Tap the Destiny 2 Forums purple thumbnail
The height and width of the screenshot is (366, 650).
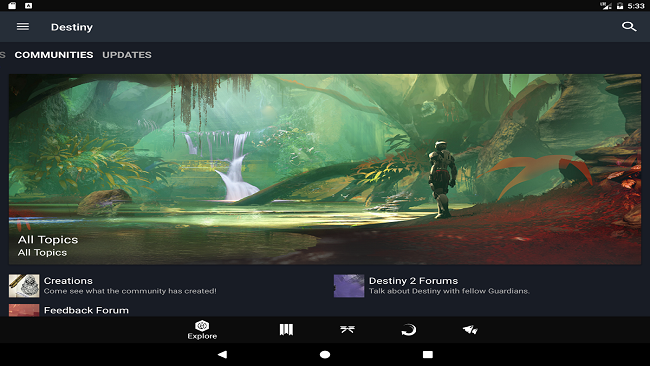[349, 286]
